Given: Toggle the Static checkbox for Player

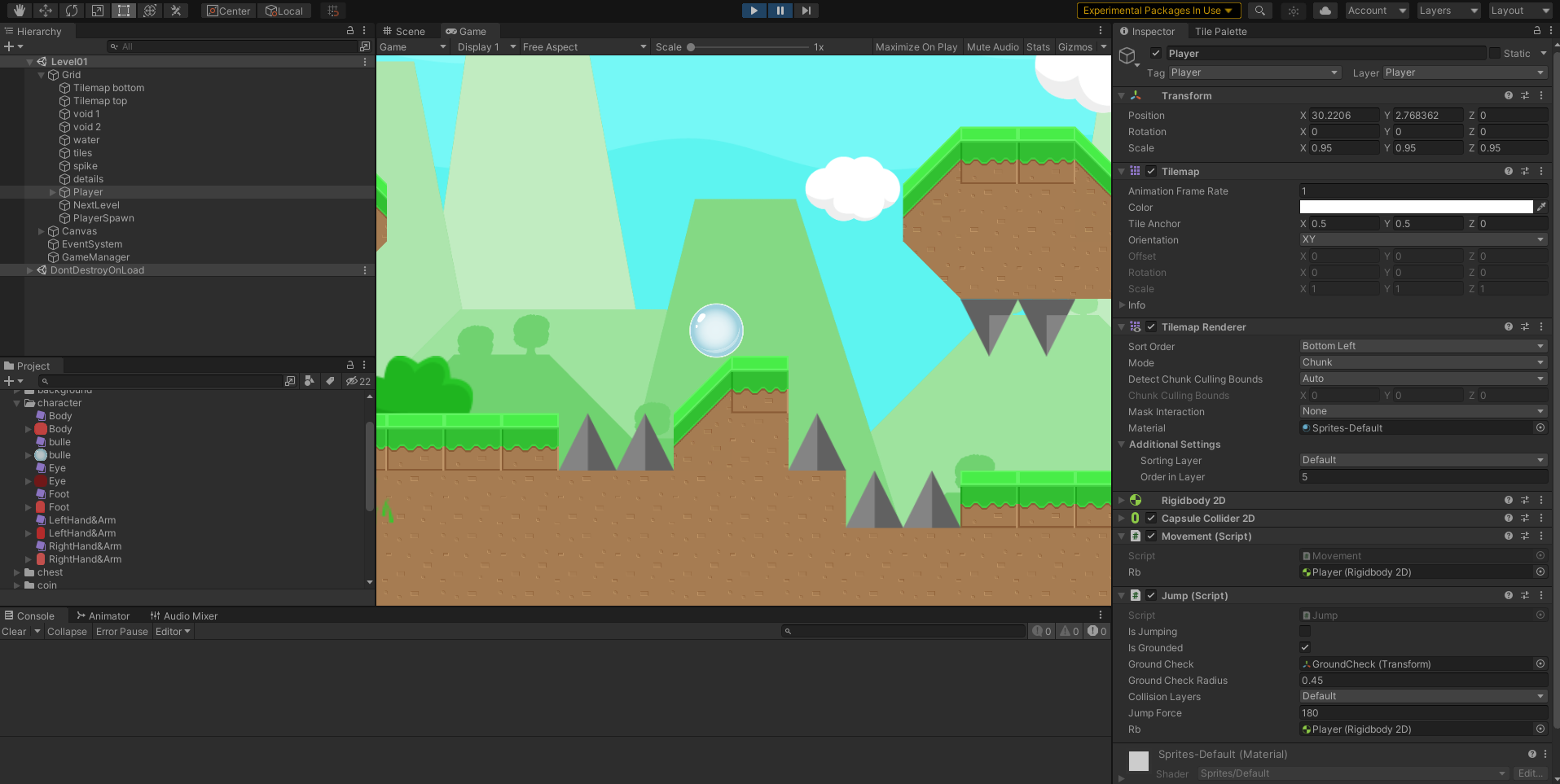Looking at the screenshot, I should tap(1495, 54).
